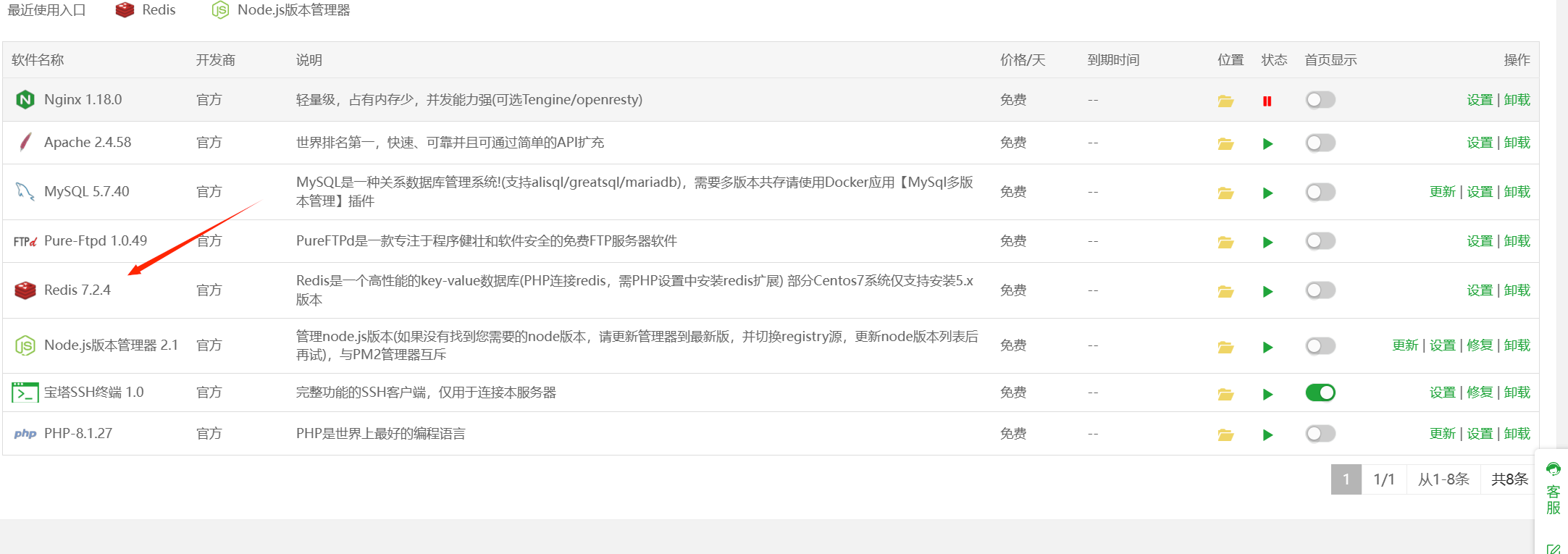The width and height of the screenshot is (1568, 554).
Task: Open the 客服 customer service headset widget
Action: [1553, 488]
